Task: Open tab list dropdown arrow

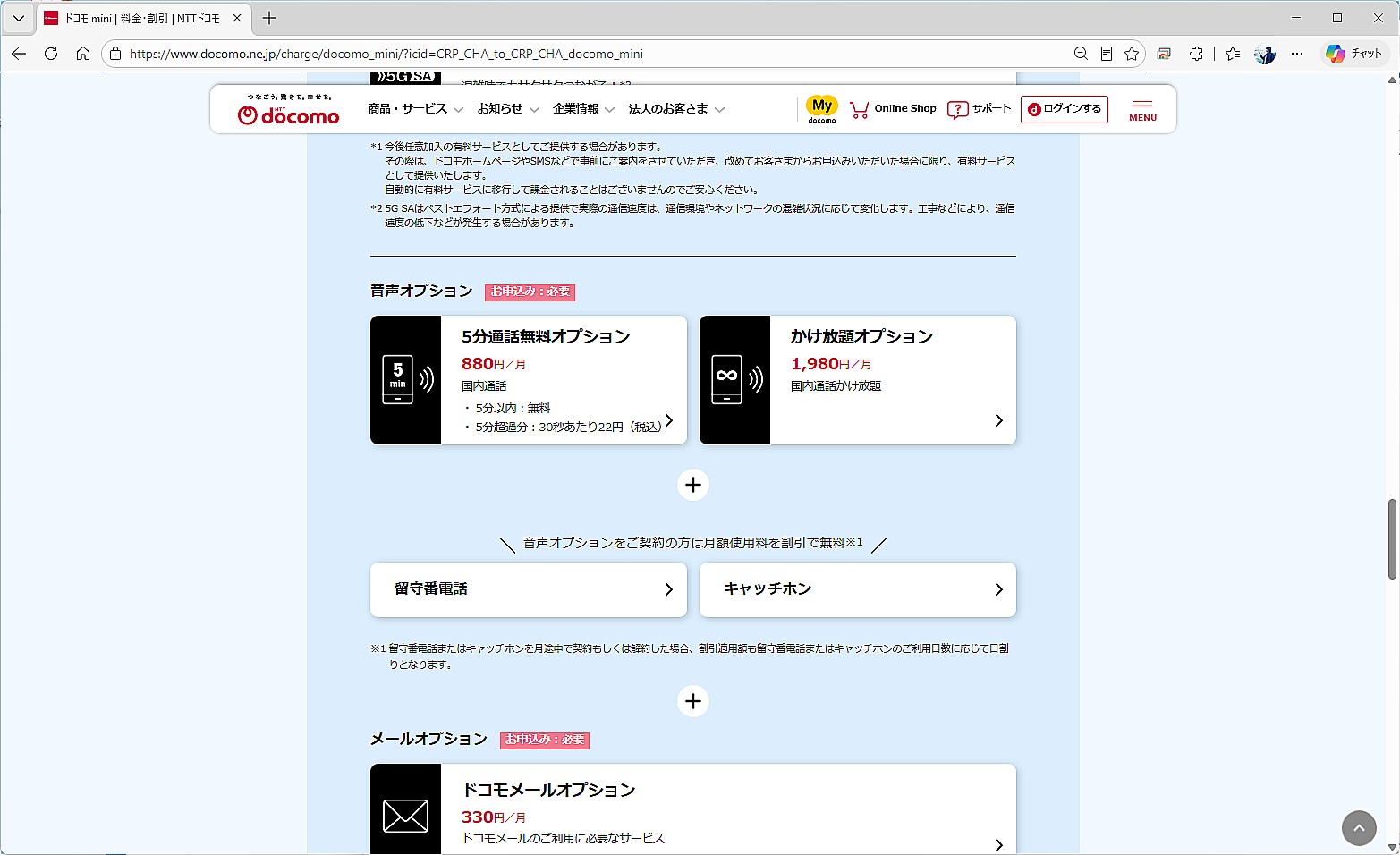Action: pos(18,18)
